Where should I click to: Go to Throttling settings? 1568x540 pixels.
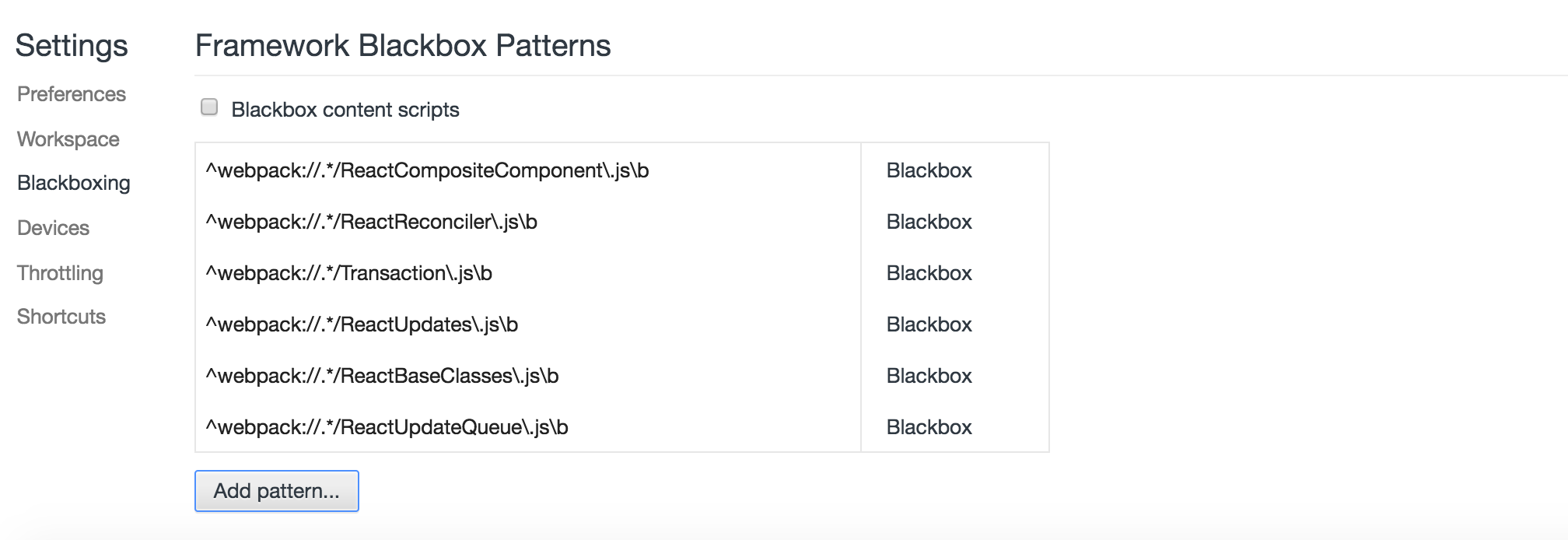point(61,273)
